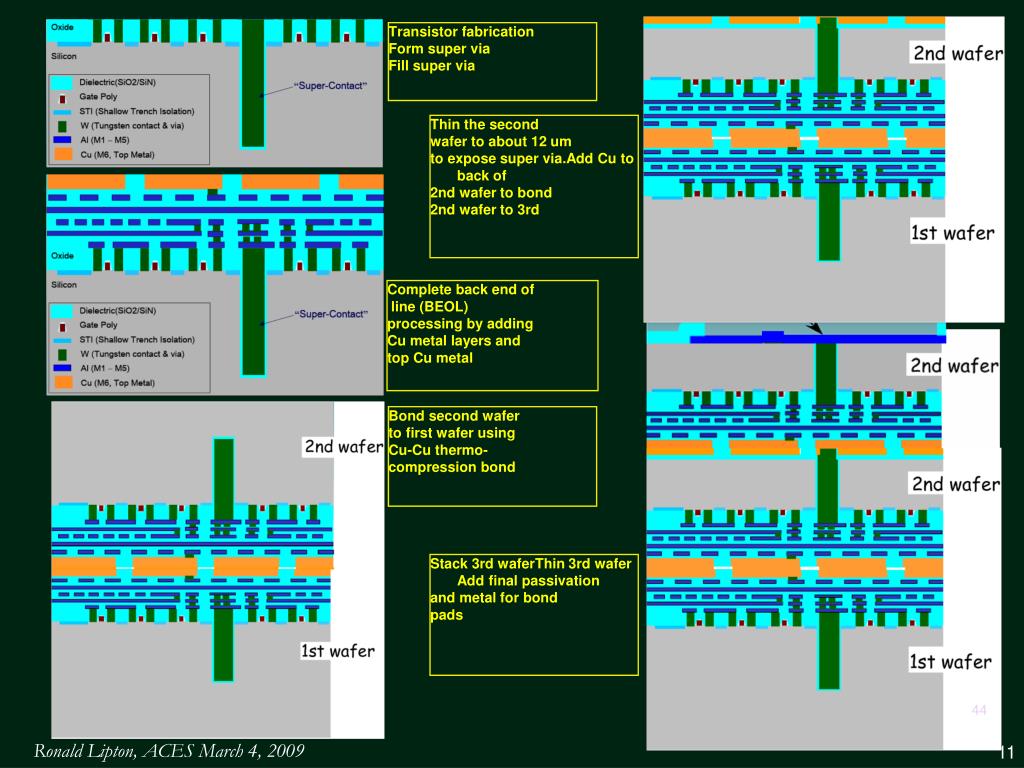Click 'Oxide' label in first transistor diagram

click(x=63, y=27)
